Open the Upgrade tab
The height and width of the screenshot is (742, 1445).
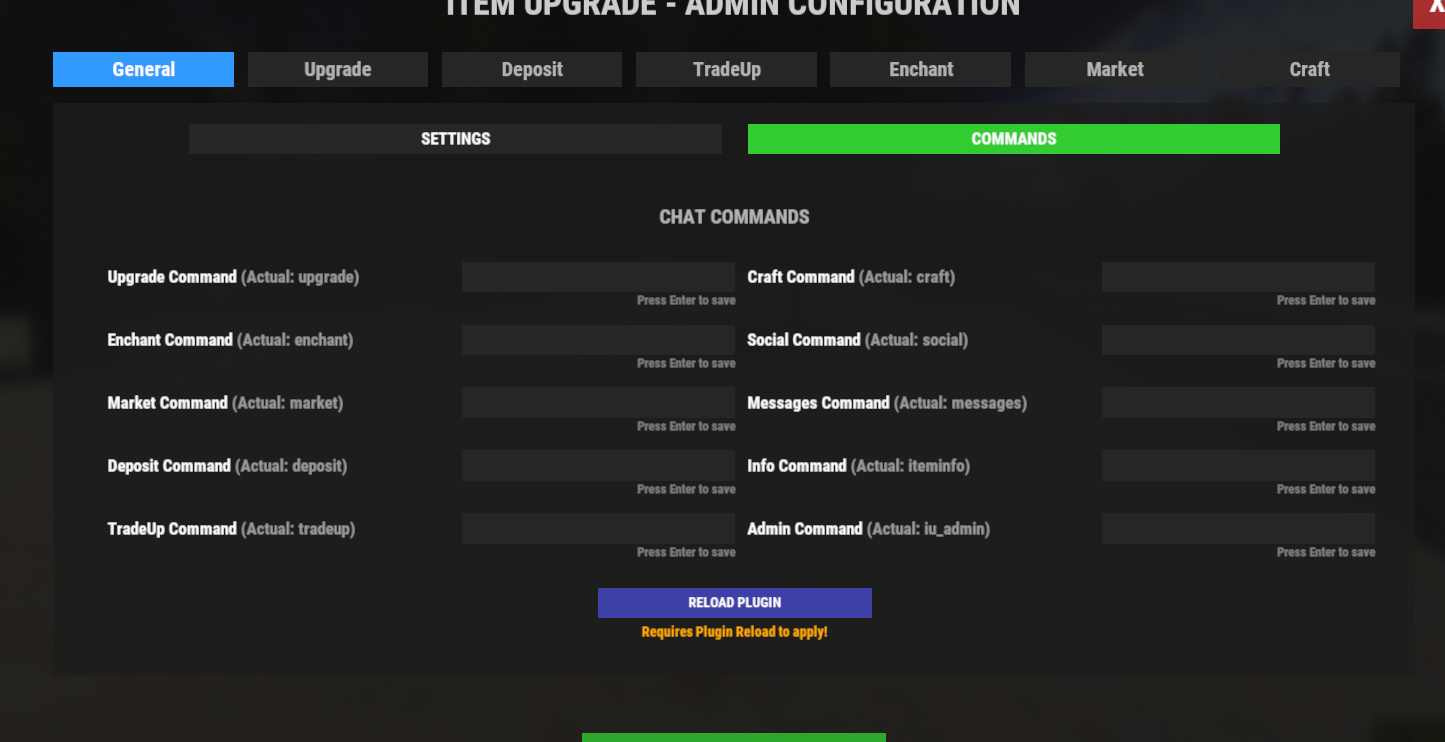(x=338, y=69)
